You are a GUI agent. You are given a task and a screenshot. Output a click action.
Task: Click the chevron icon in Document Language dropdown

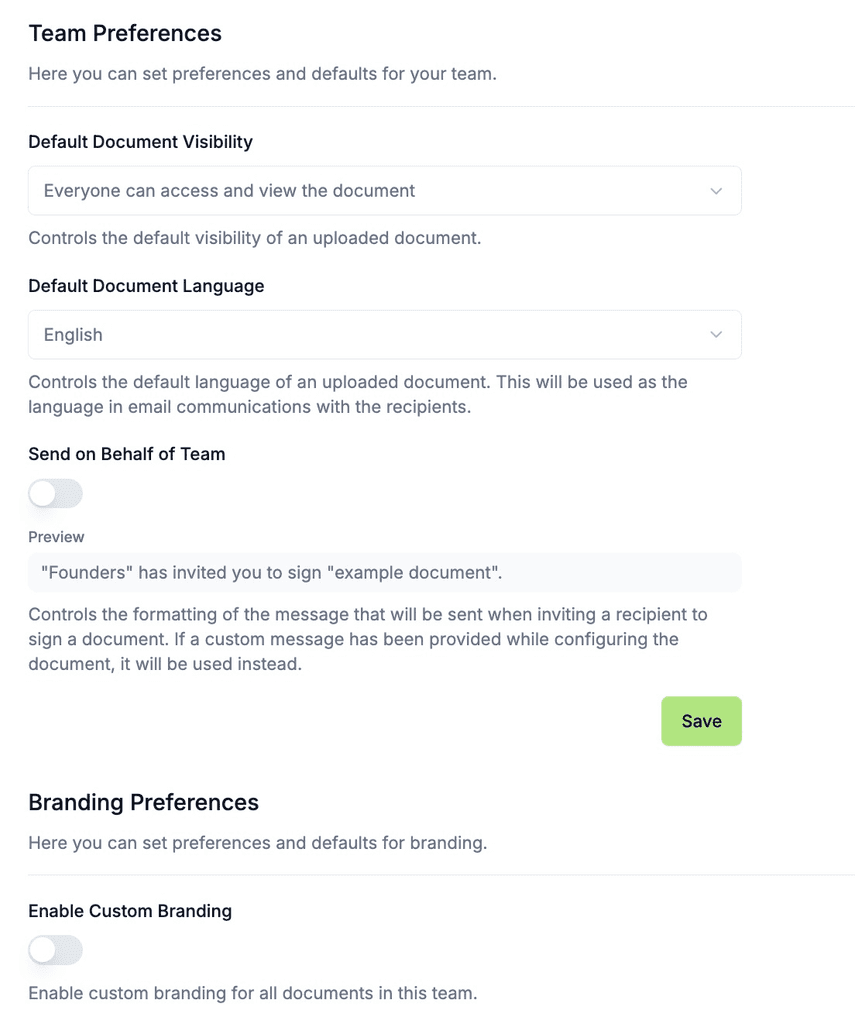click(x=716, y=334)
